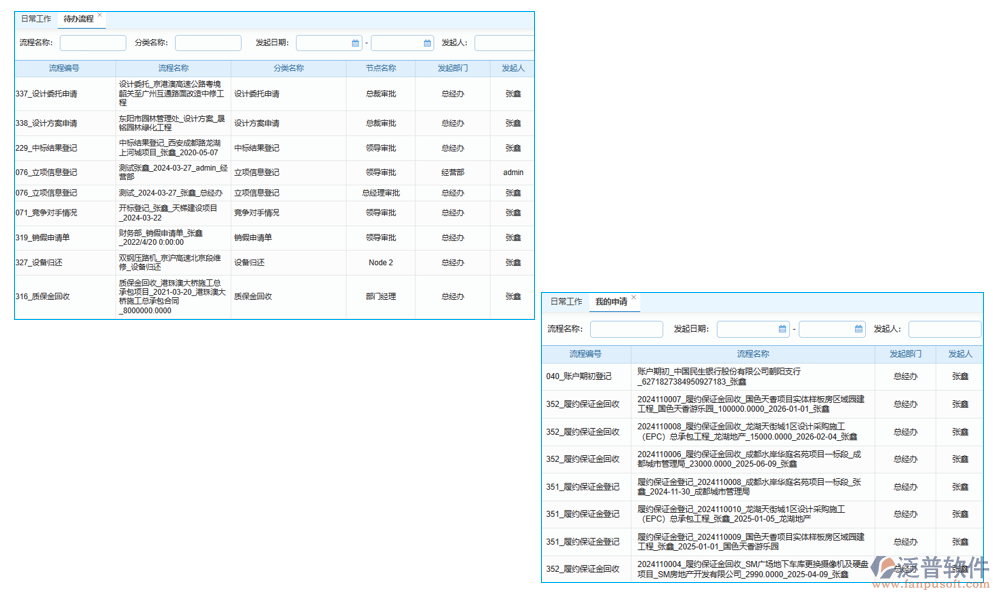Screen dimensions: 1000x600
Task: Open end date calendar in 待办流程 panel
Action: [x=428, y=43]
